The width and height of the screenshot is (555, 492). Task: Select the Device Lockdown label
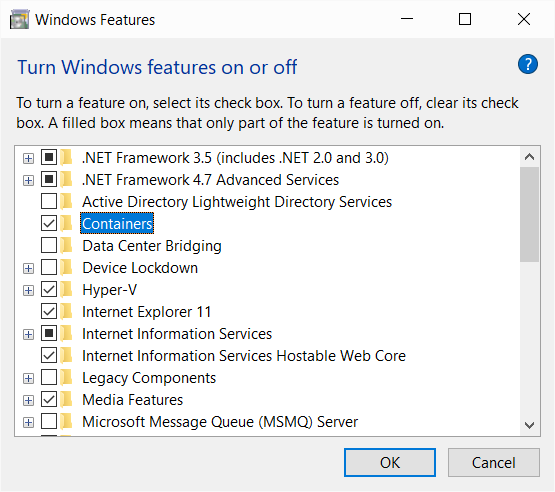[x=140, y=268]
